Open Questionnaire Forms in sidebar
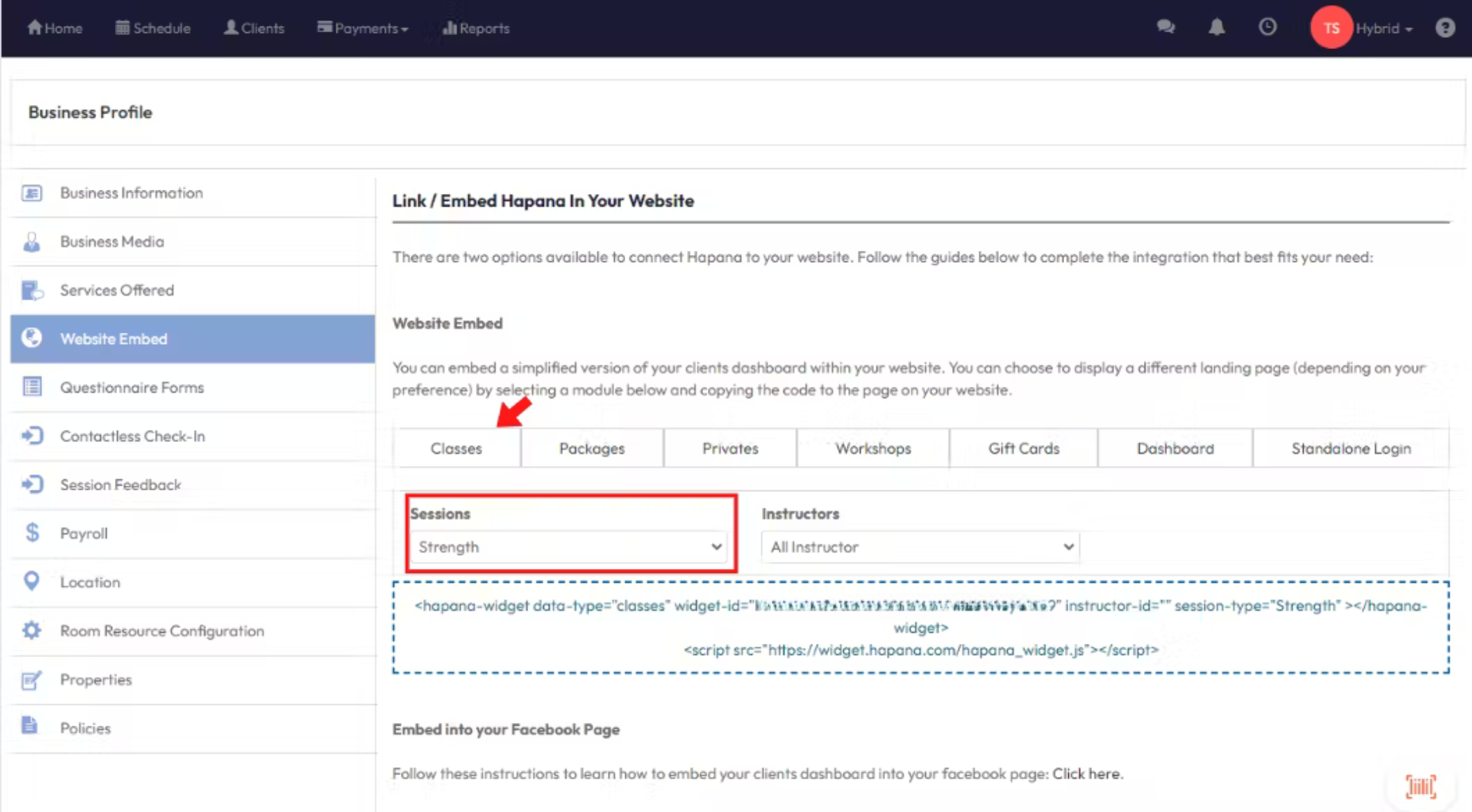 coord(132,387)
